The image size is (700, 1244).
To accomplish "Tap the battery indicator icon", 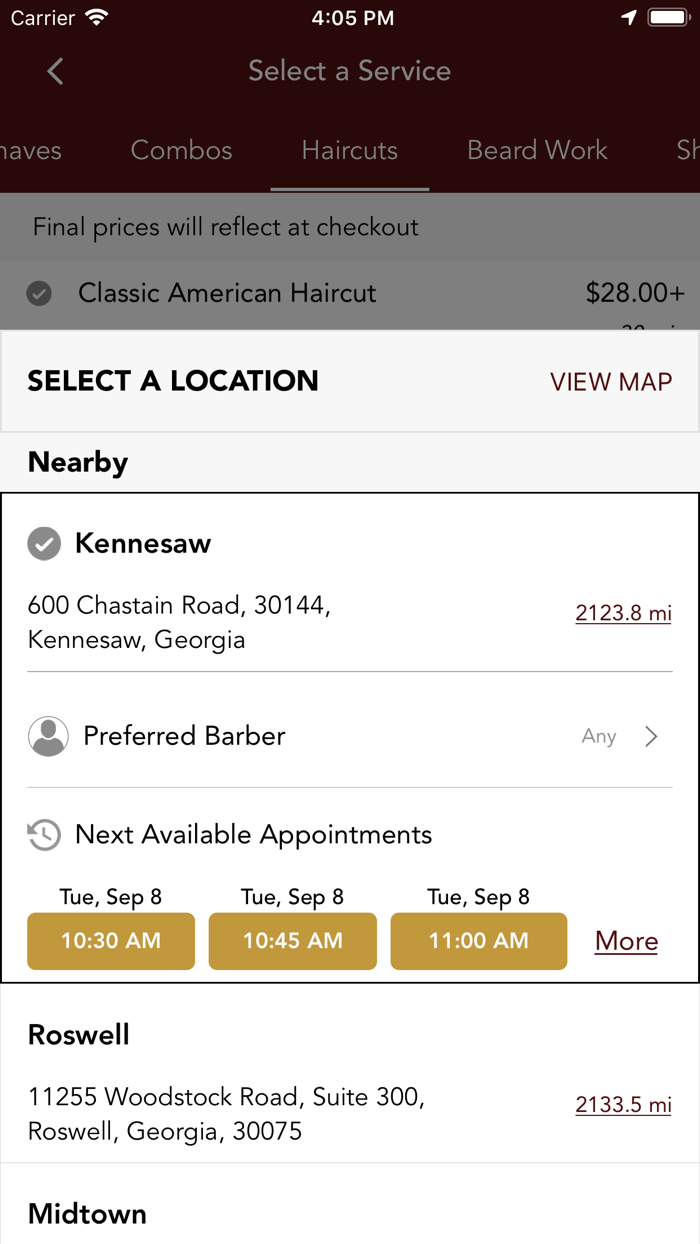I will point(665,16).
